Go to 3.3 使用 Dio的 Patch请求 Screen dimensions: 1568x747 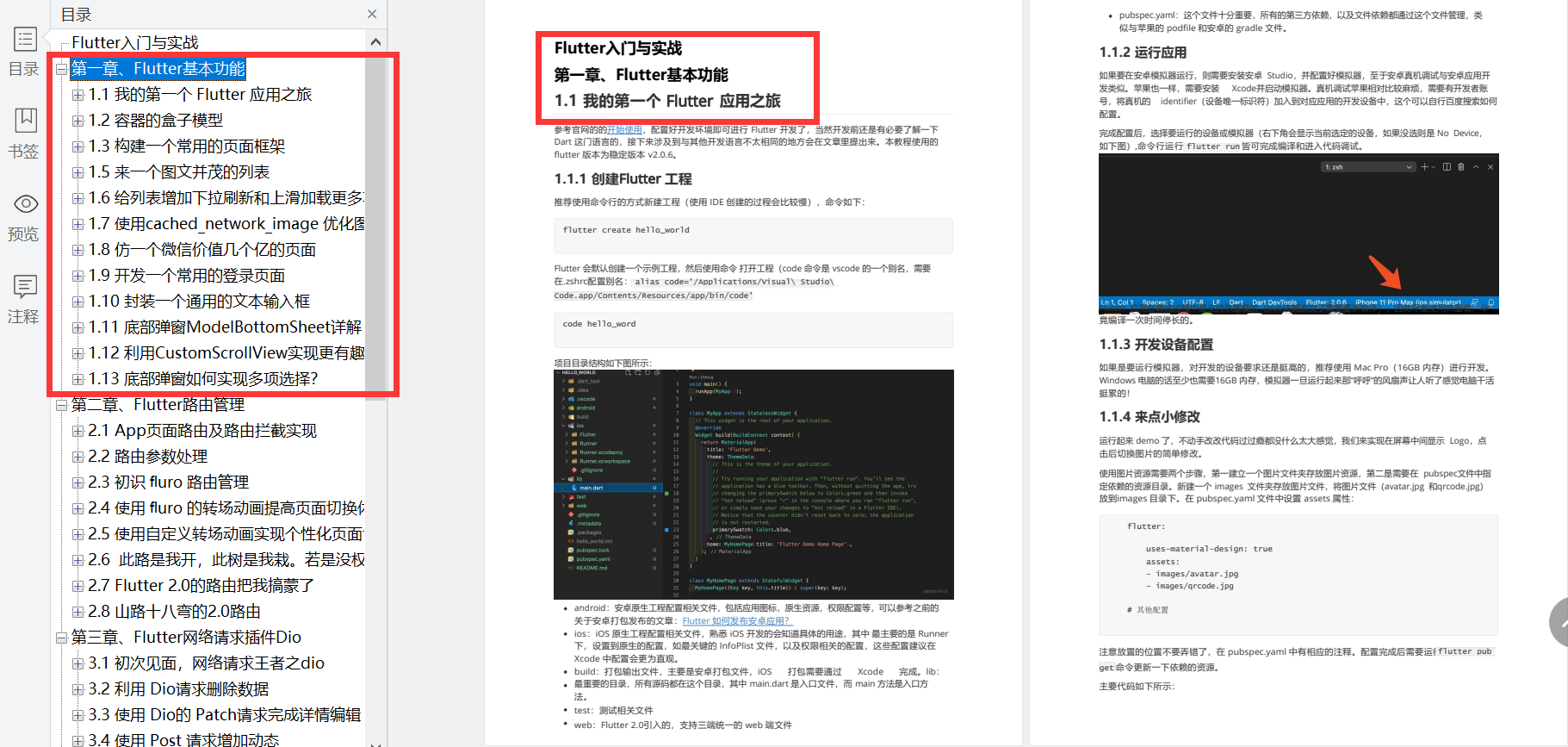coord(224,715)
